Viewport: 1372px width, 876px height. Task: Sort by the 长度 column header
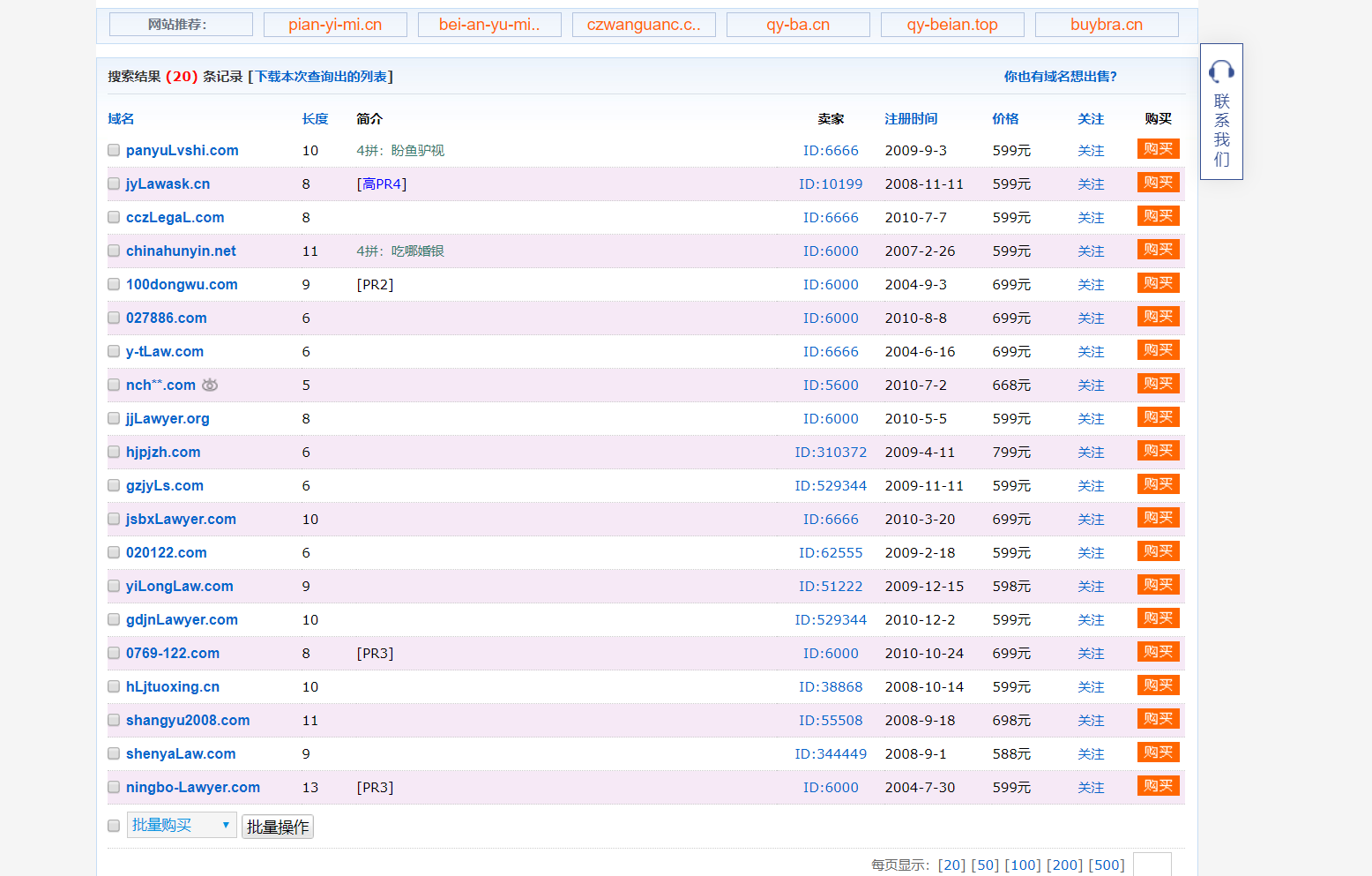(x=315, y=119)
